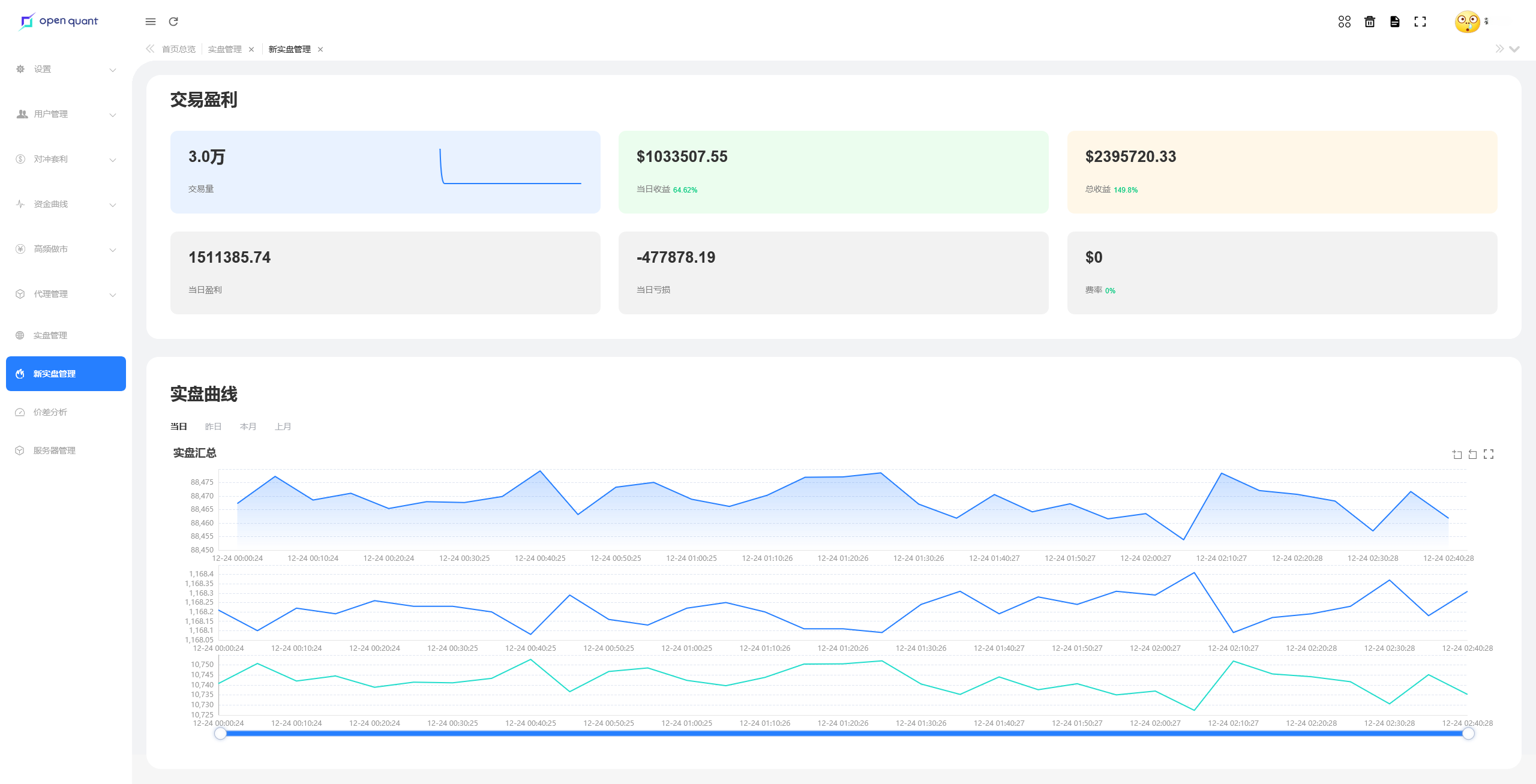Screen dimensions: 1536x784
Task: Open 价差分析 in the sidebar
Action: coord(50,412)
